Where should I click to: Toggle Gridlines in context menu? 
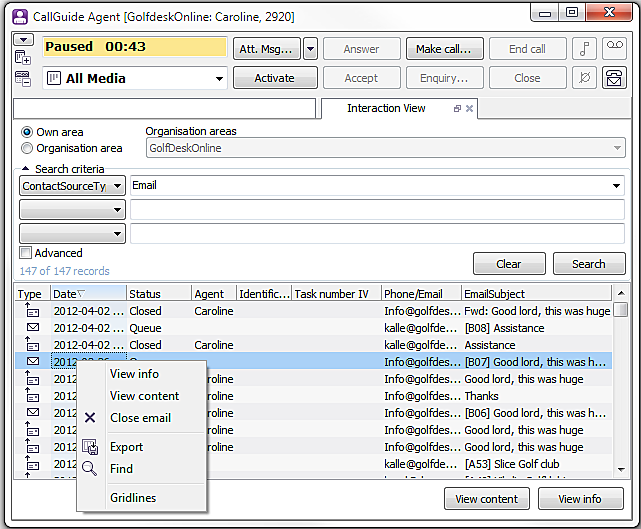133,498
